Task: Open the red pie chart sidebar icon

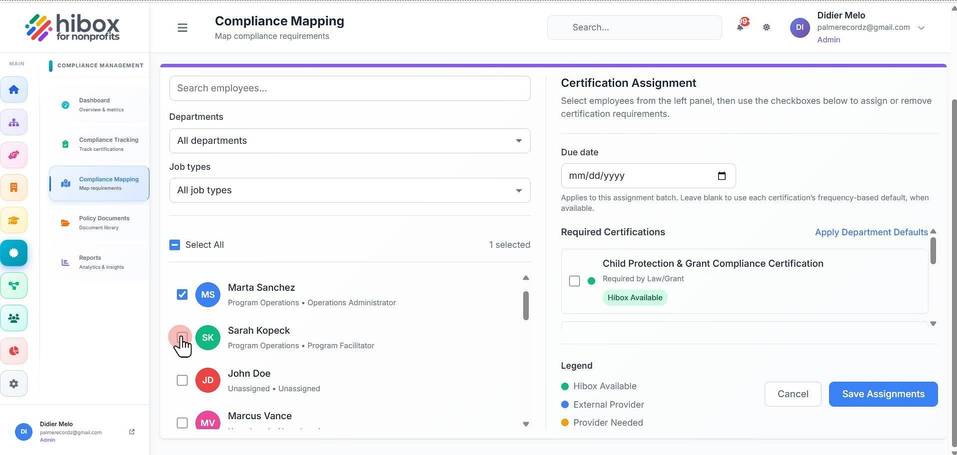Action: click(13, 351)
